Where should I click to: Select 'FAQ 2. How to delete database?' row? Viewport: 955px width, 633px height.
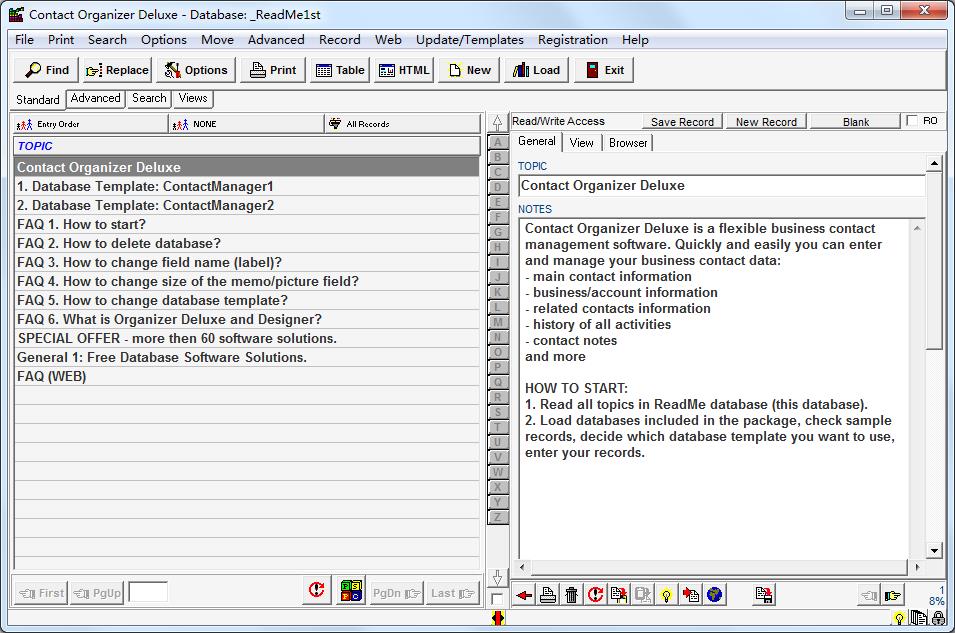[247, 243]
